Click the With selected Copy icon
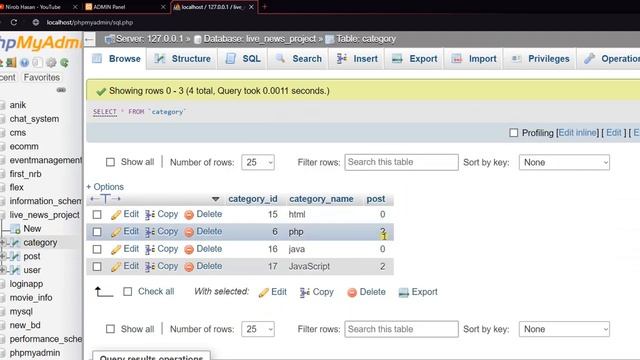Screen dimensions: 640x360 pyautogui.click(x=304, y=292)
